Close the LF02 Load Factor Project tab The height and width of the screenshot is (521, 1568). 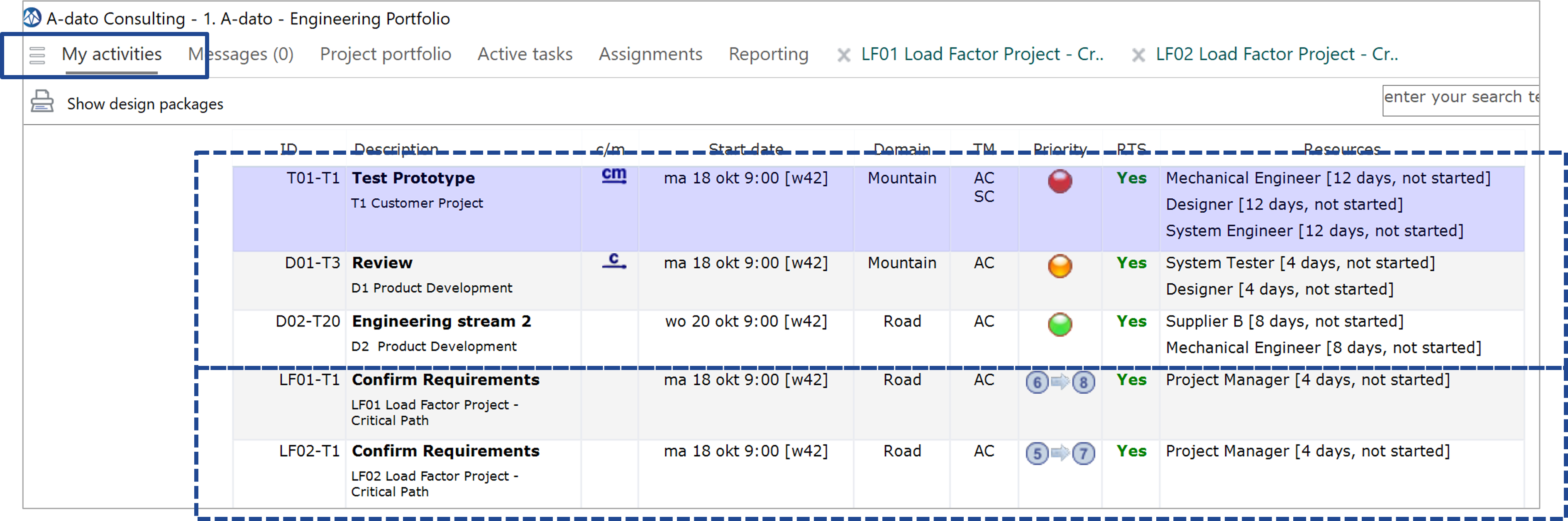[1138, 56]
